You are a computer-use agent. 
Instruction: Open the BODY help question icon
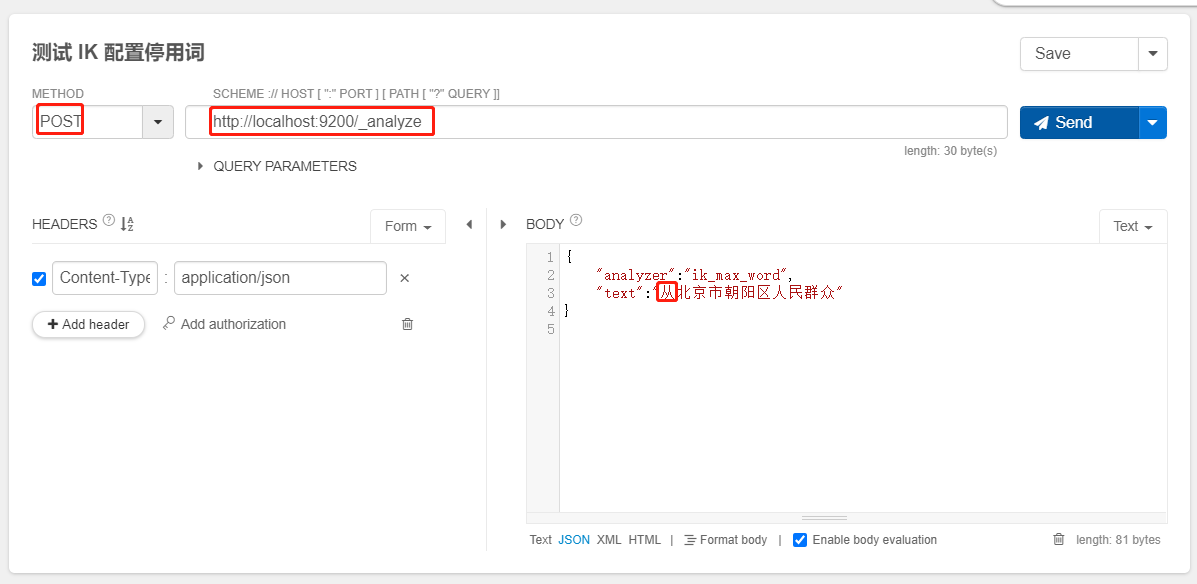tap(576, 222)
